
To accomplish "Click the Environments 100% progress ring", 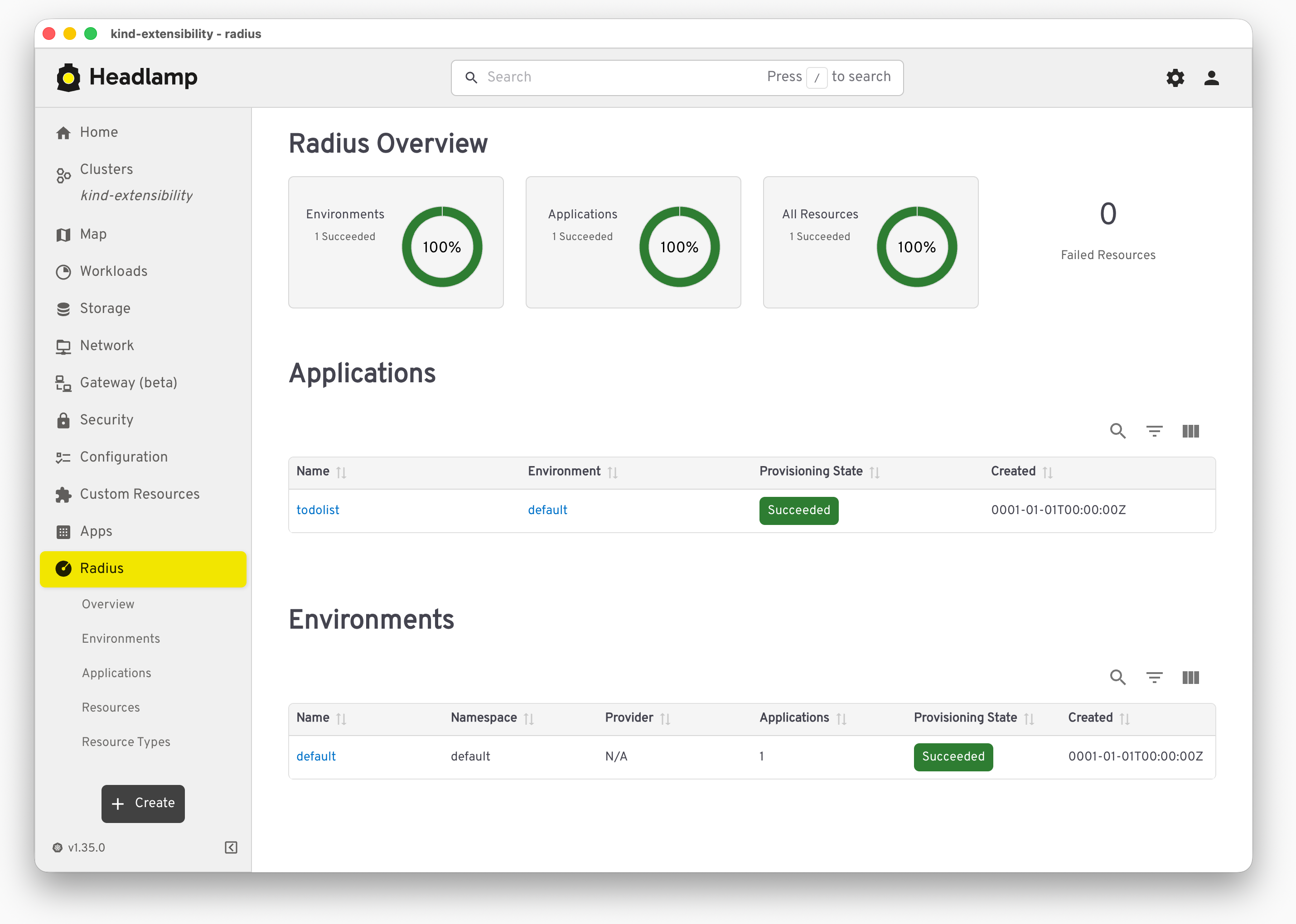I will pos(442,246).
